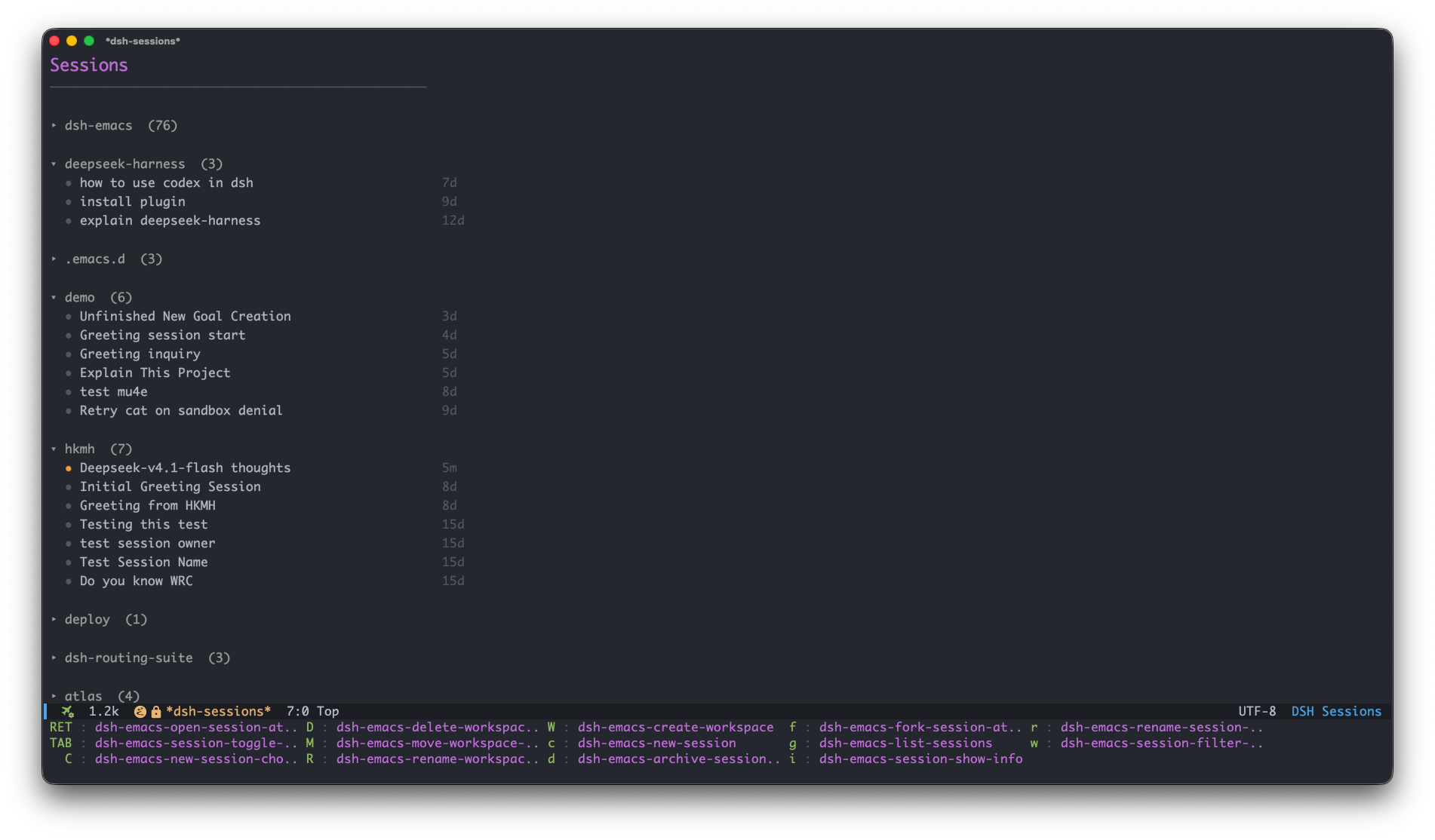Image resolution: width=1435 pixels, height=840 pixels.
Task: Expand the dsh-routing-suite (3) workspace
Action: (x=54, y=658)
